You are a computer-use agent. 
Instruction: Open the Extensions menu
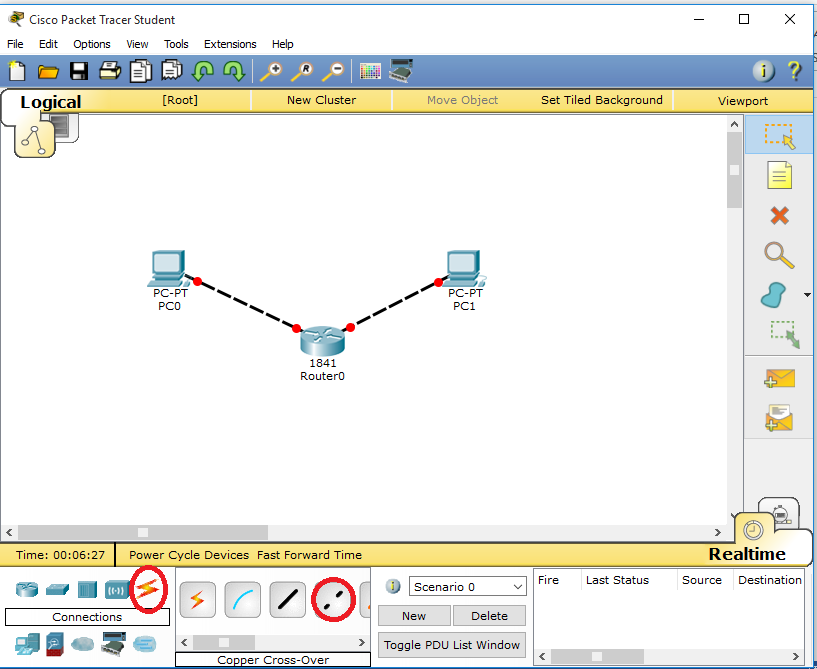pyautogui.click(x=230, y=44)
